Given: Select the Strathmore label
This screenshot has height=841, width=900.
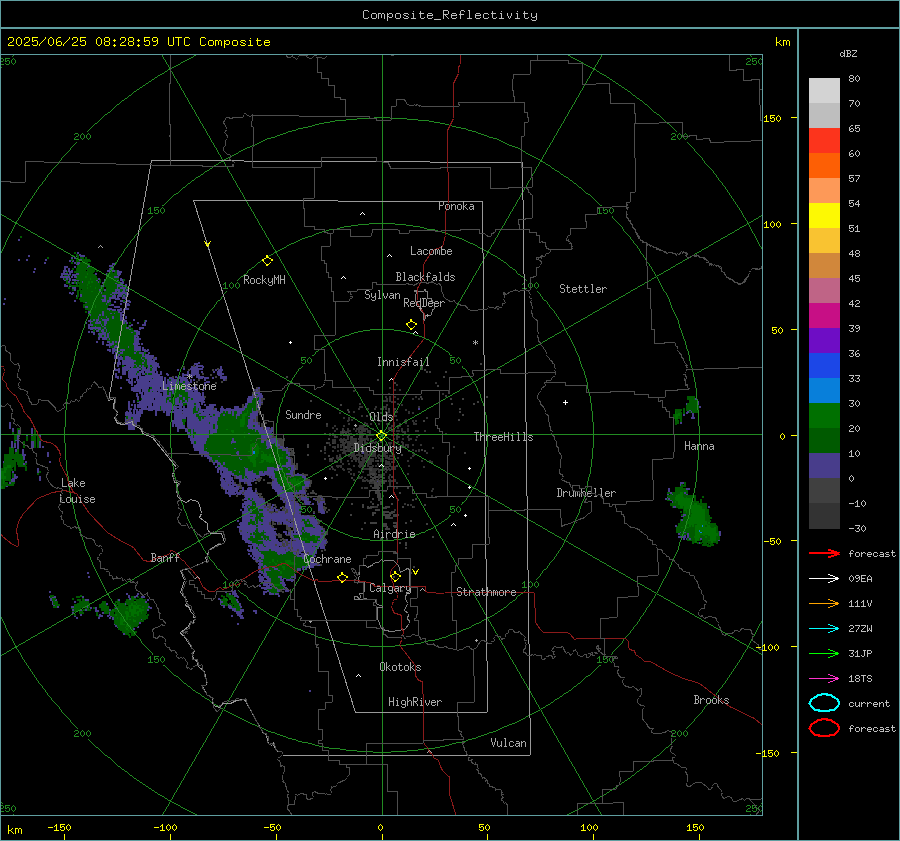Looking at the screenshot, I should pyautogui.click(x=486, y=592).
